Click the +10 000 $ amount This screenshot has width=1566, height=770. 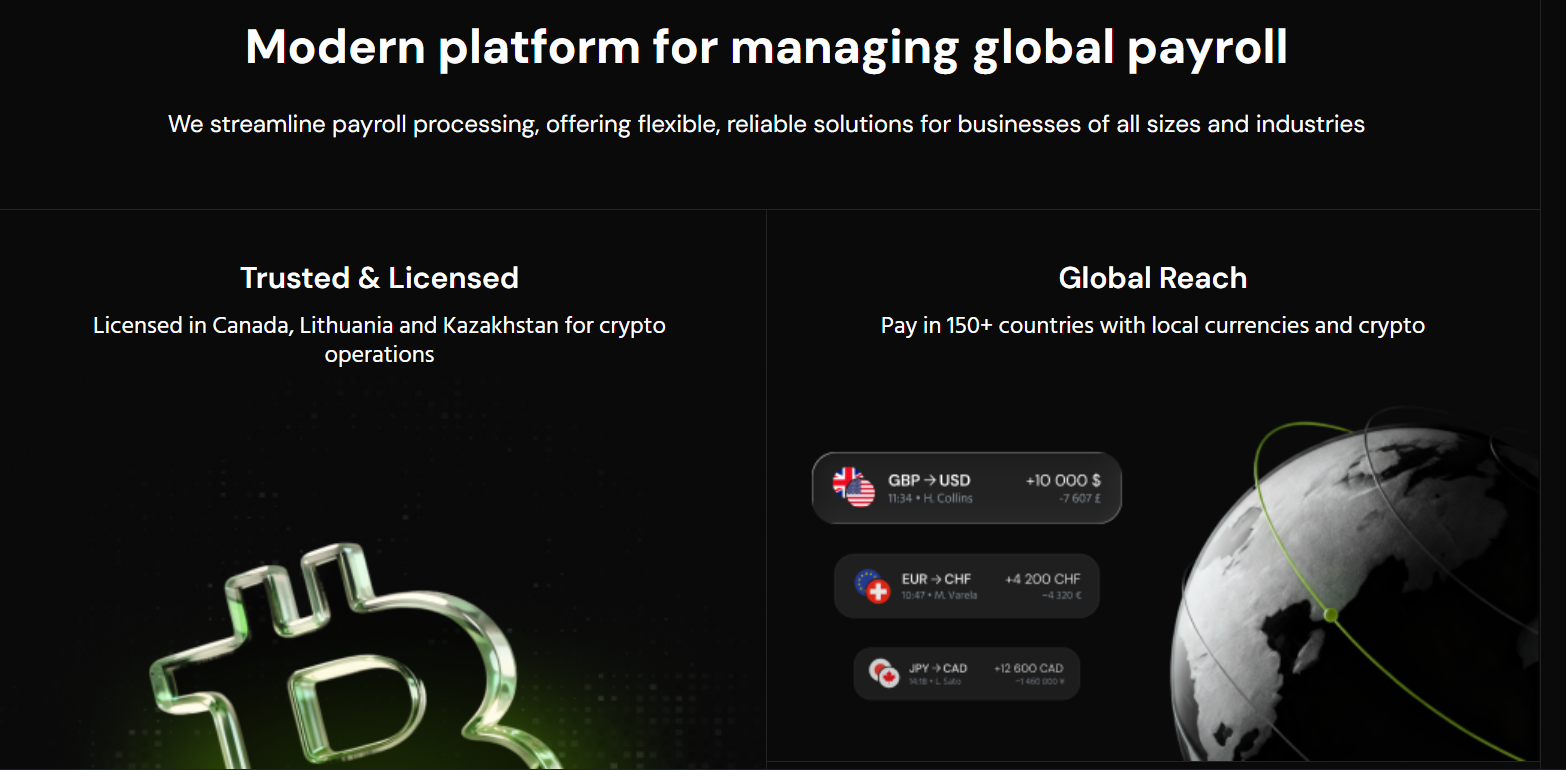(x=1063, y=480)
